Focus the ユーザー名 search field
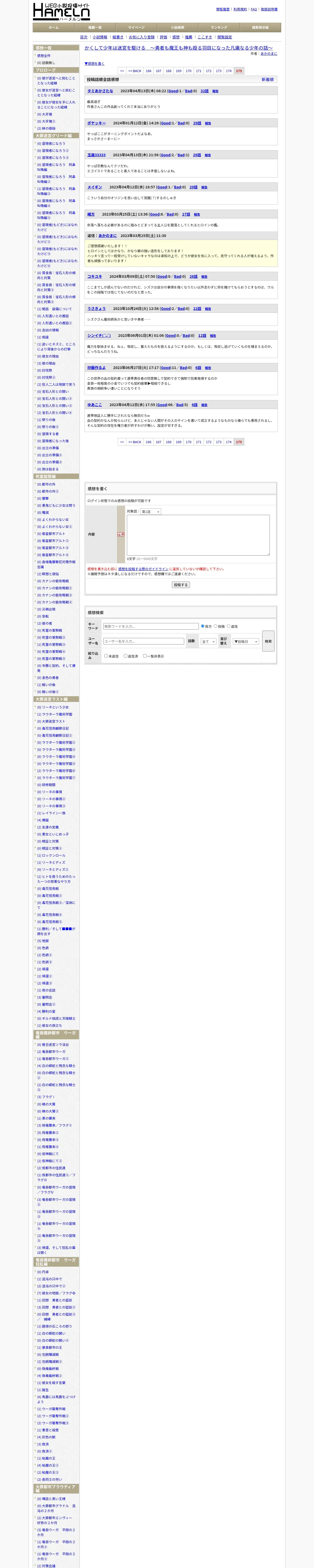 click(143, 641)
